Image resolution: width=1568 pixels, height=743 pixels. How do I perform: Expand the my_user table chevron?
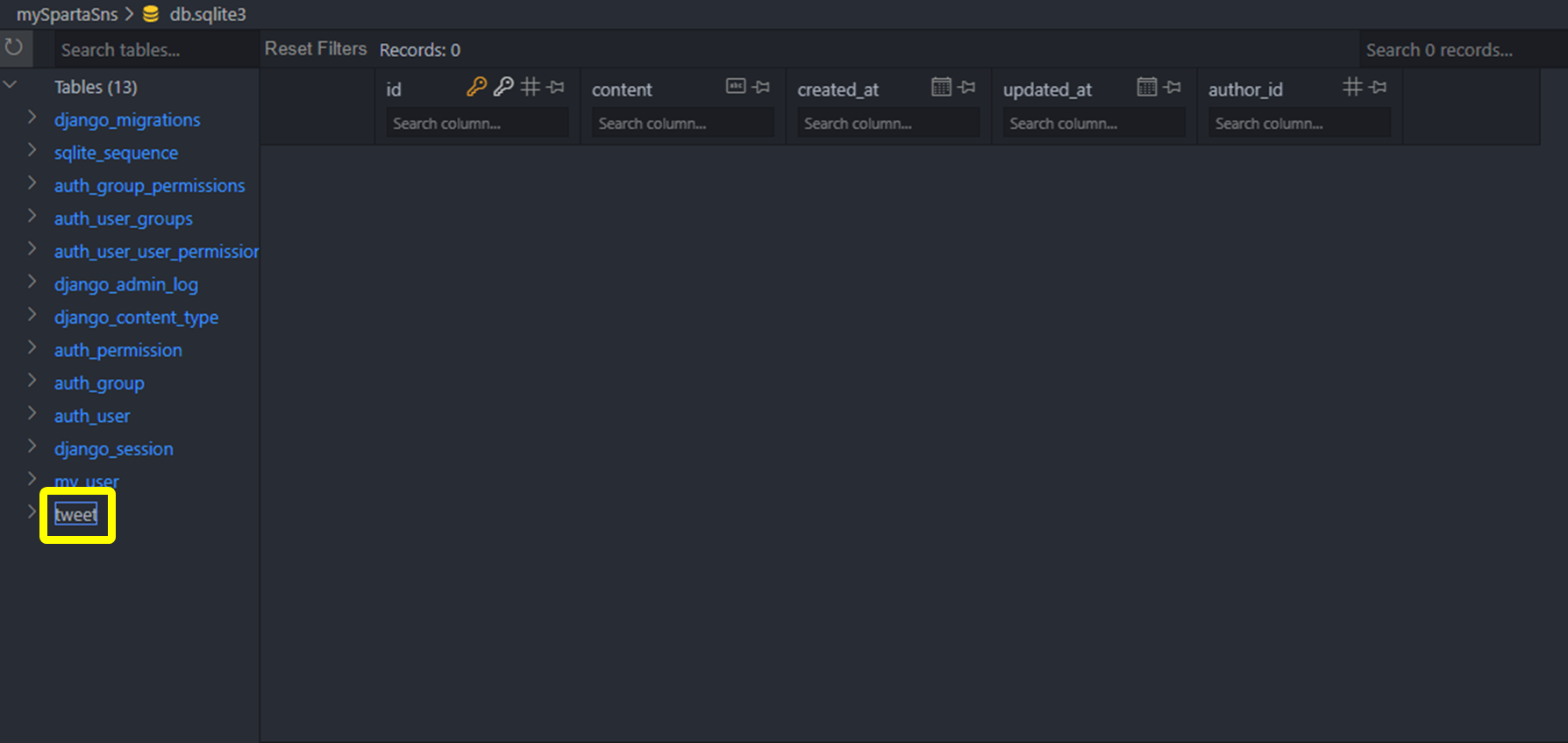32,479
